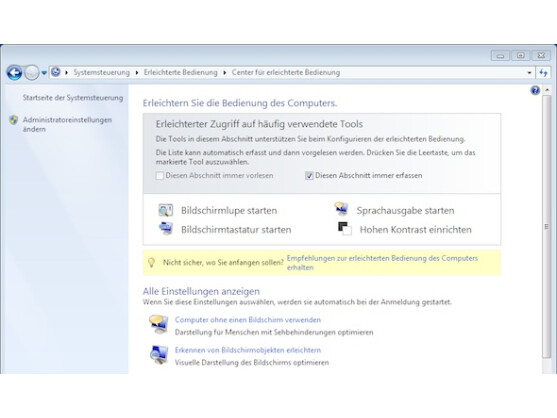Click the lightbulb tip icon

coord(151,262)
